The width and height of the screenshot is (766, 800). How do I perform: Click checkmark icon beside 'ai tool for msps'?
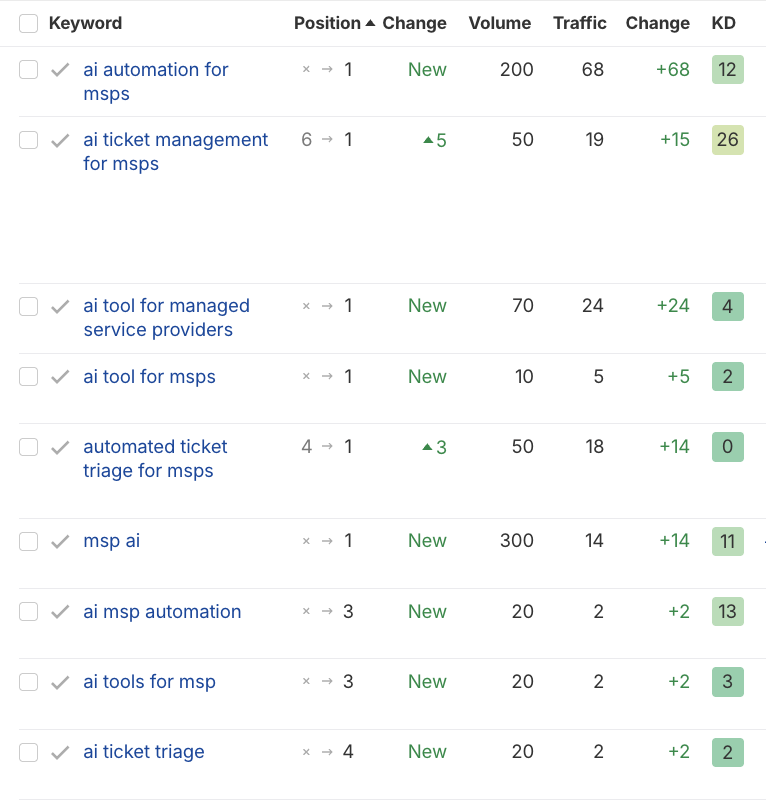click(x=60, y=377)
